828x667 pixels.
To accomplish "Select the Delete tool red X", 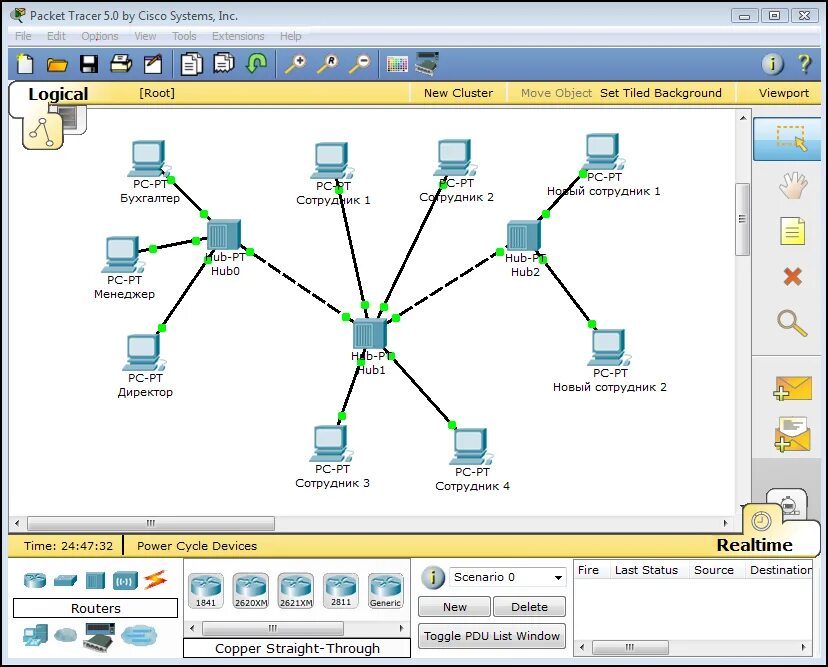I will click(792, 276).
